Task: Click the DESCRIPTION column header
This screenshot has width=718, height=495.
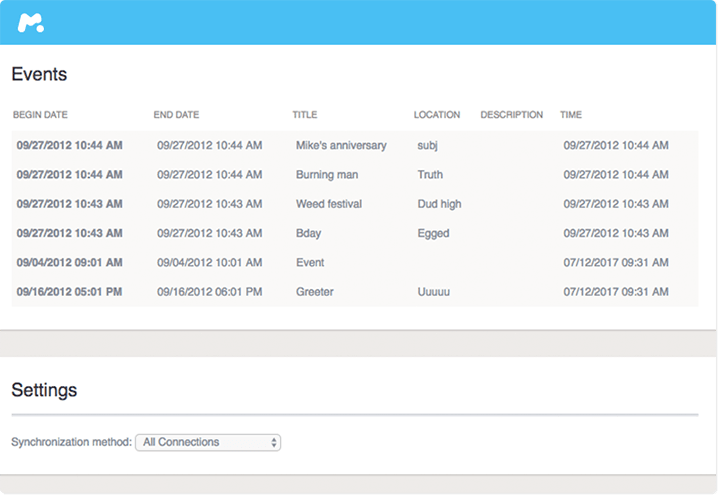Action: [x=511, y=115]
